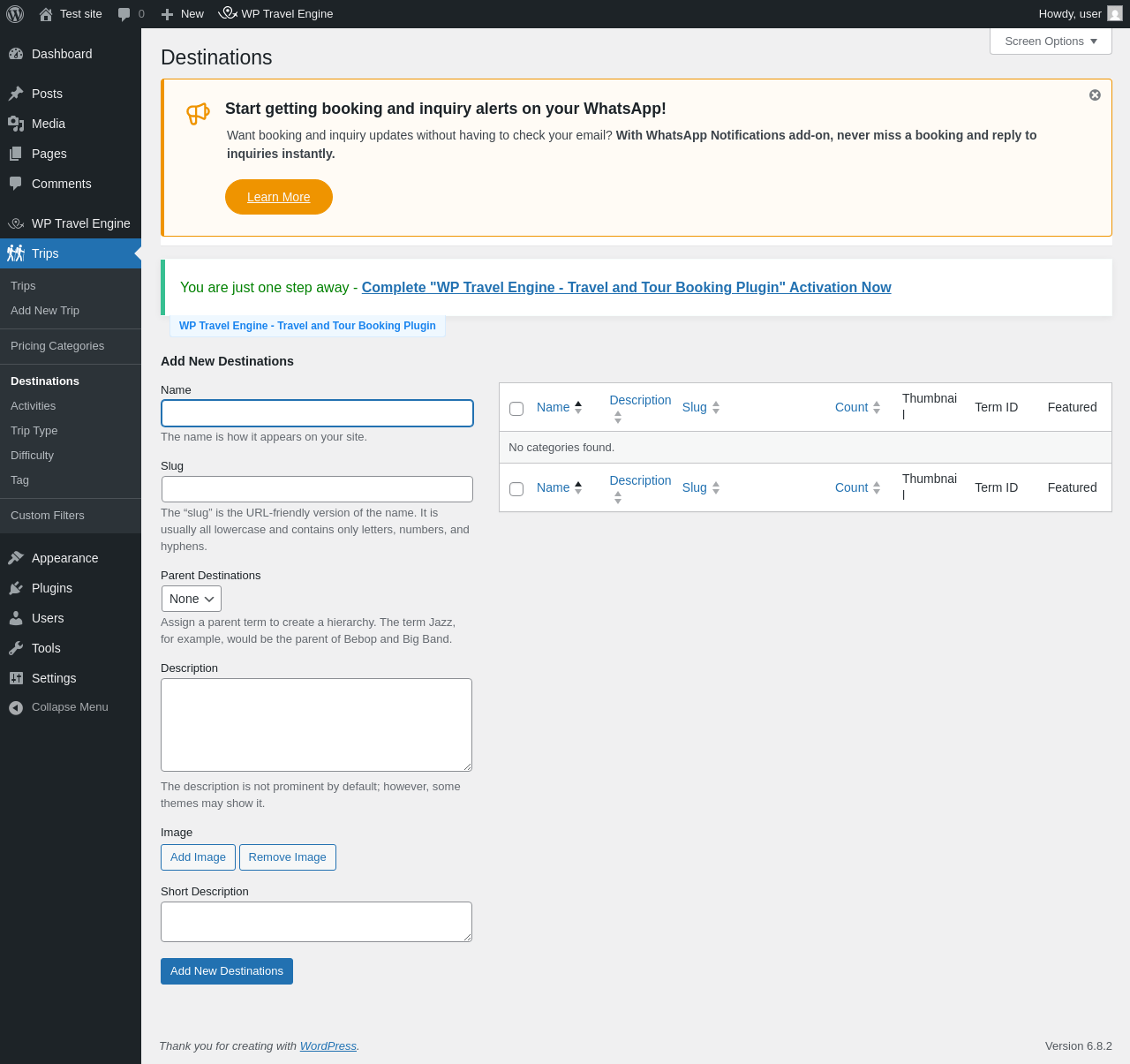Click WP Travel Engine plugin tab label
Screen dimensions: 1130x1064
307,326
